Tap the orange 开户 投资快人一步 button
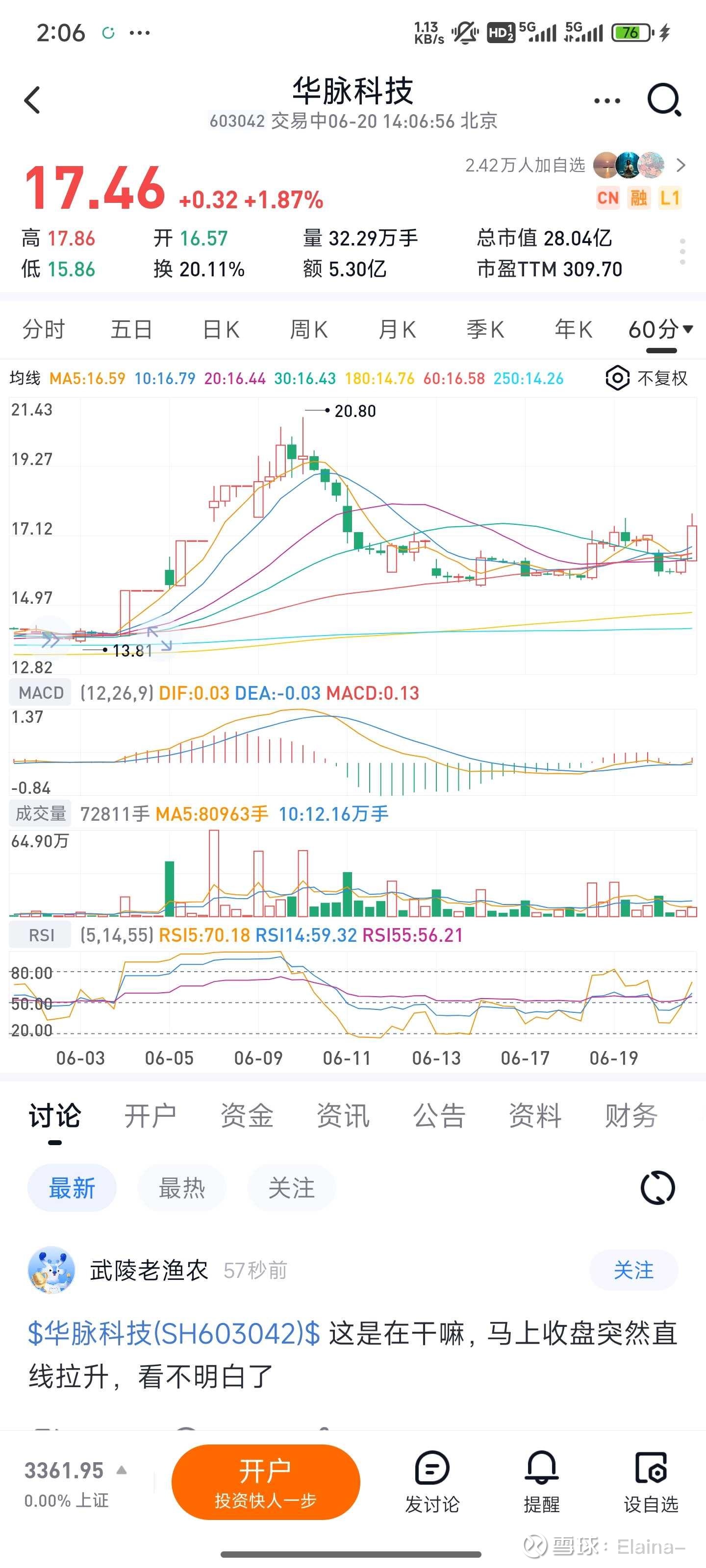This screenshot has width=706, height=1568. click(x=266, y=1482)
